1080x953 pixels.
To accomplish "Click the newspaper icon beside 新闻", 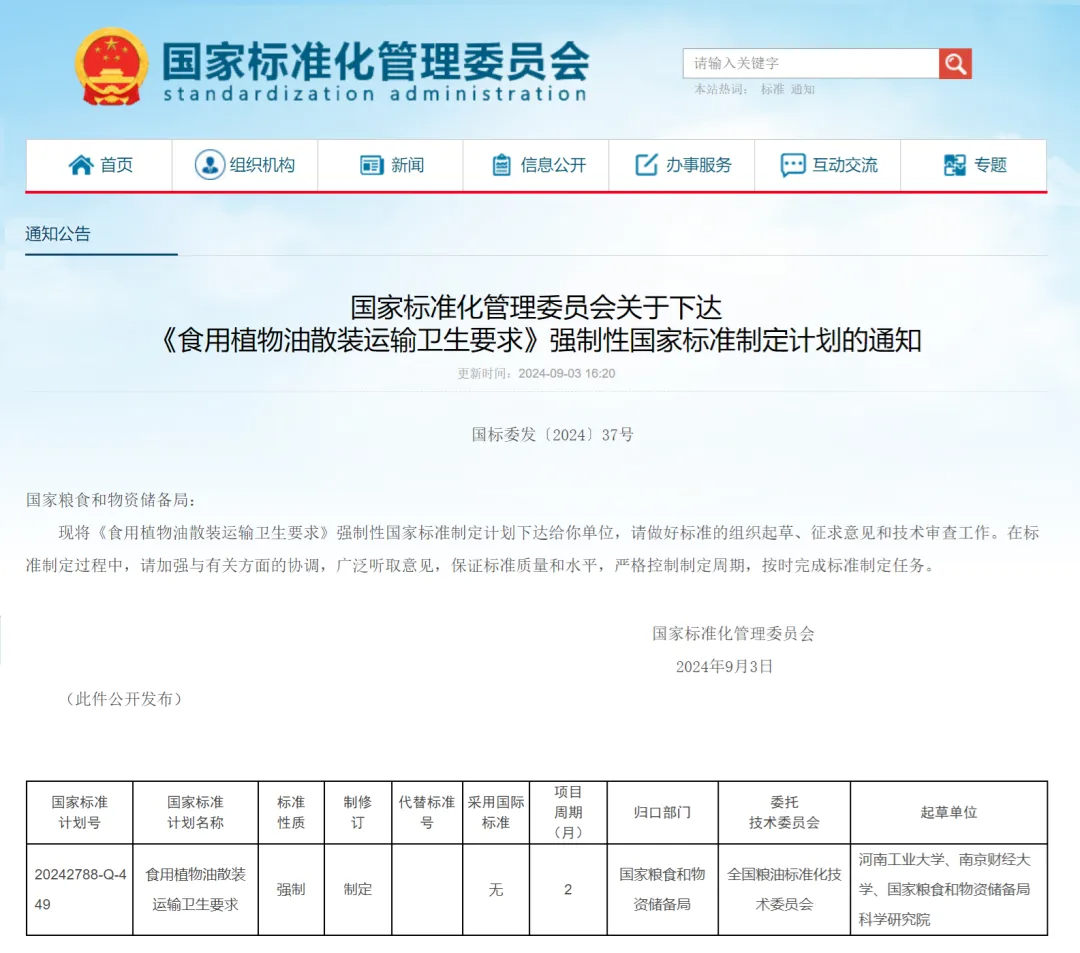I will click(x=372, y=165).
